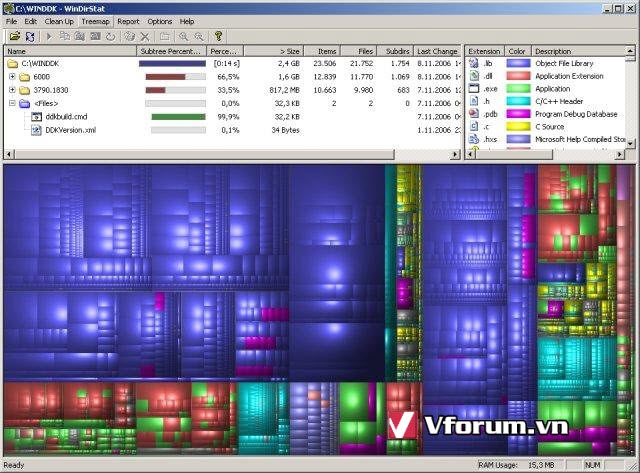This screenshot has width=640, height=473.
Task: Click the folder icon beside 6000
Action: pos(24,77)
